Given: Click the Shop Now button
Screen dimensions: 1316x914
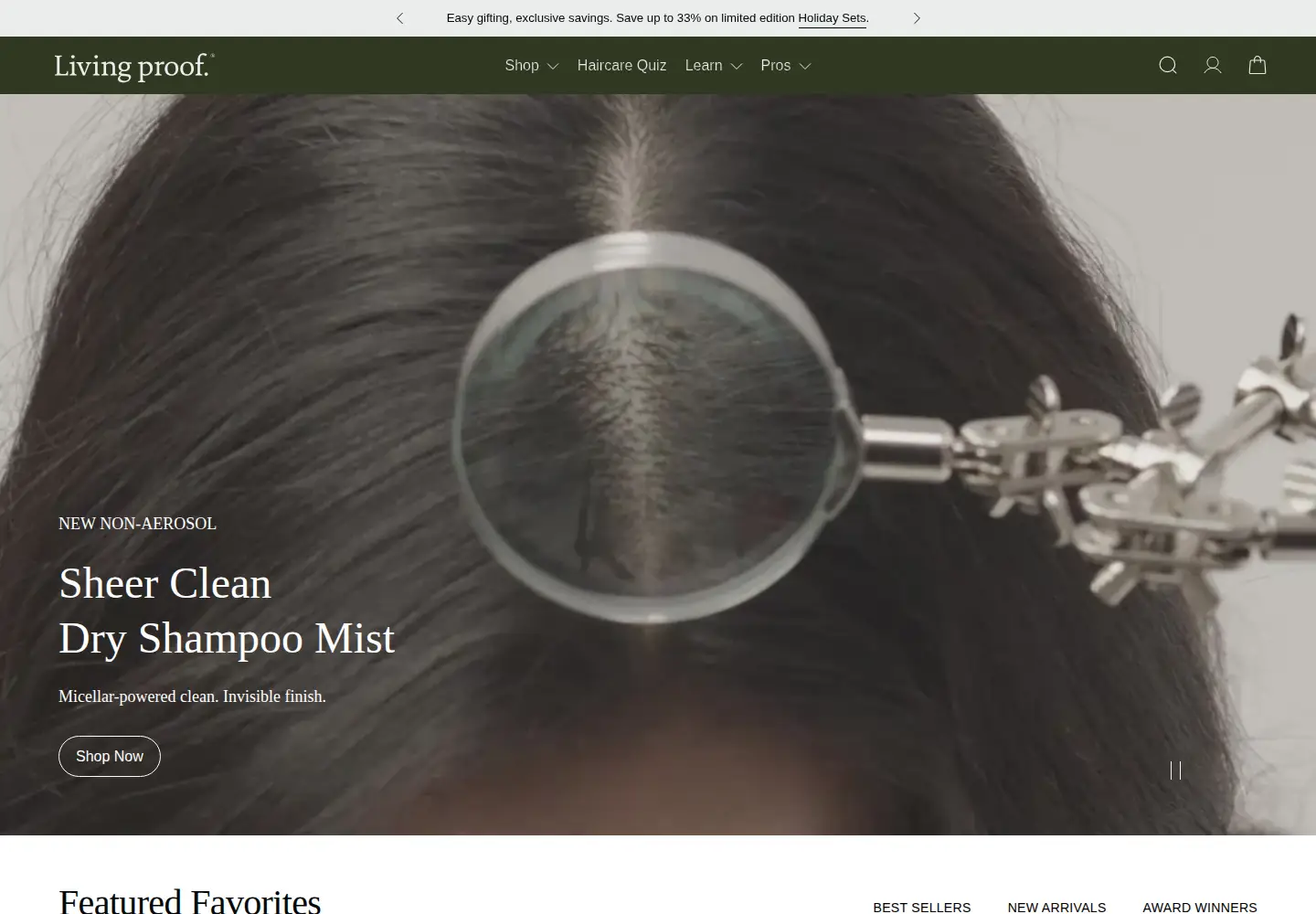Looking at the screenshot, I should point(110,757).
